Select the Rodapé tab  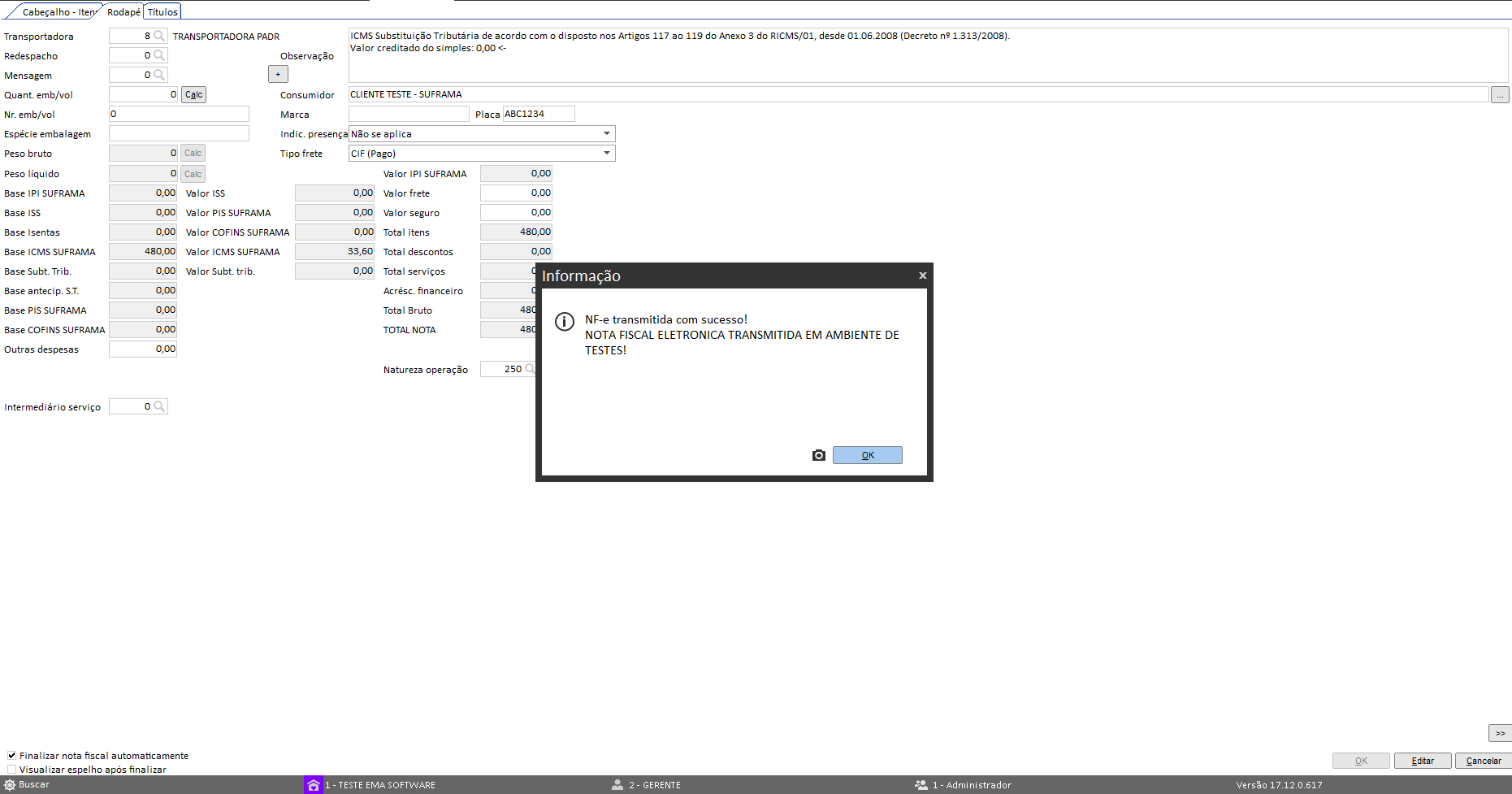(123, 12)
